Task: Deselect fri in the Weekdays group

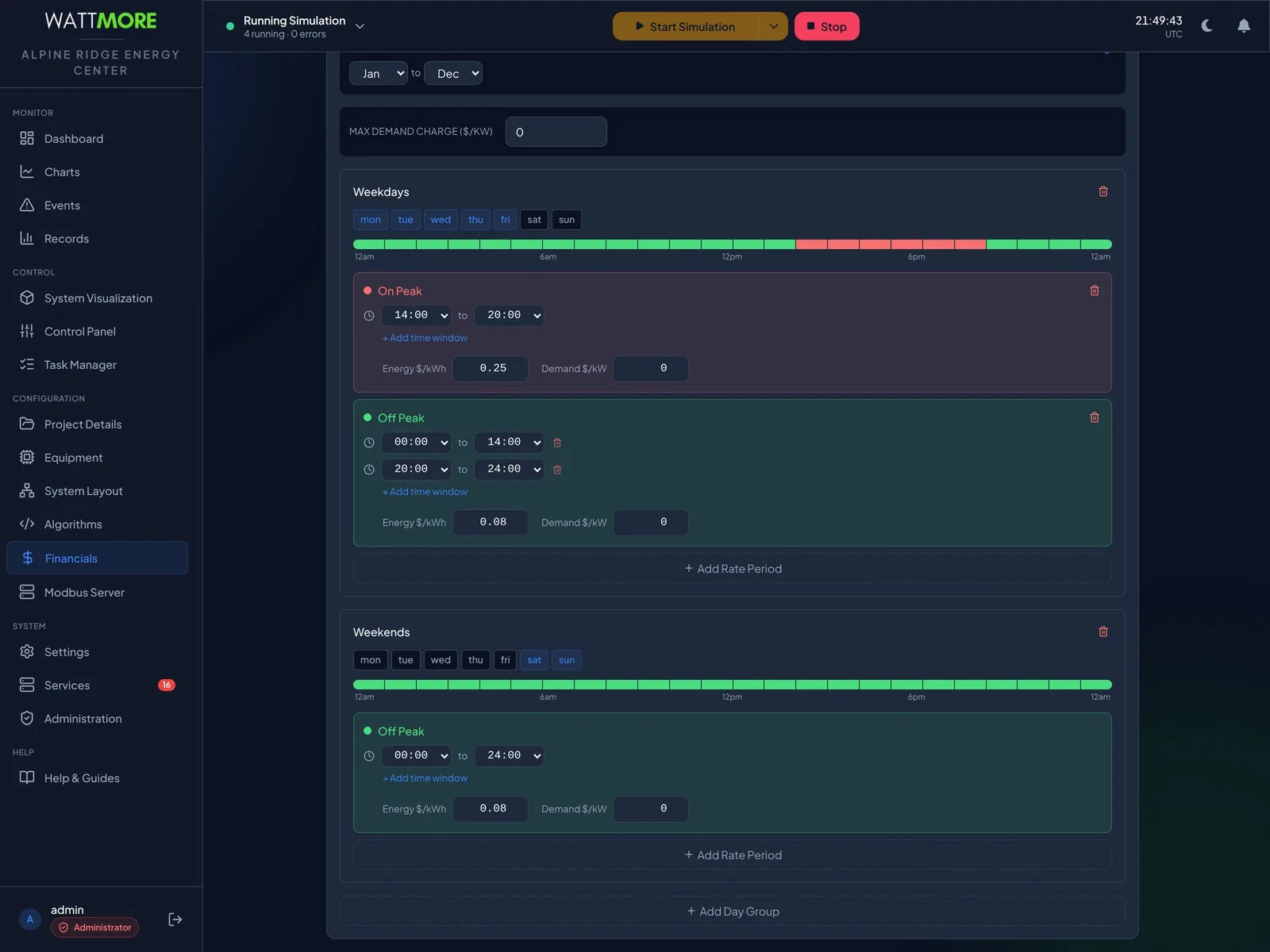Action: (x=505, y=220)
